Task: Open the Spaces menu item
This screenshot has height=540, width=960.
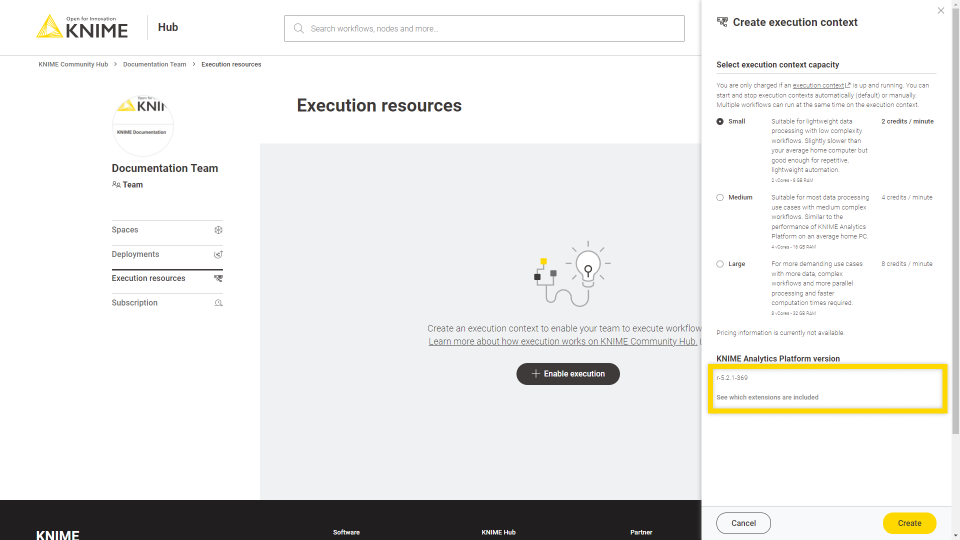Action: pos(125,230)
